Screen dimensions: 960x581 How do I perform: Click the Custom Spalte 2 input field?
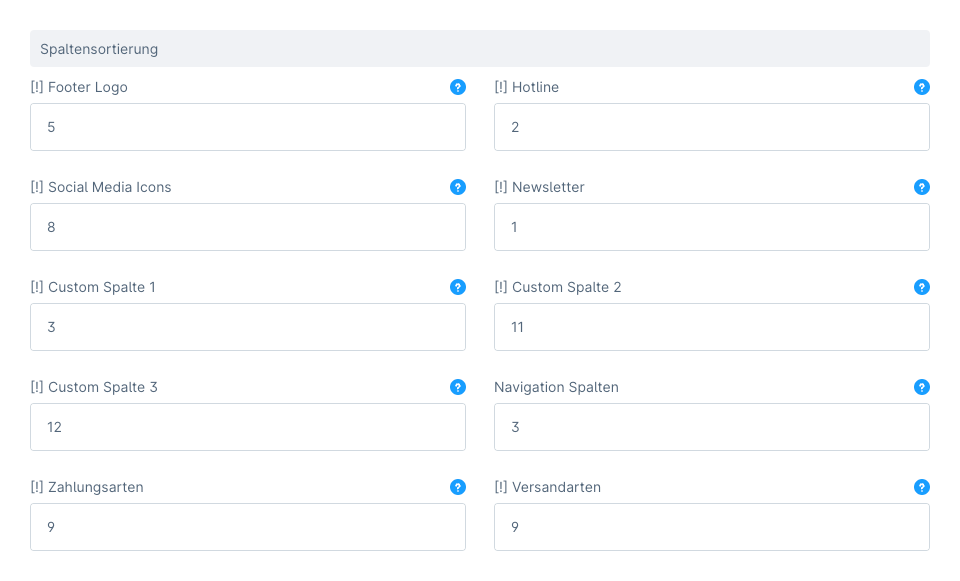tap(711, 327)
